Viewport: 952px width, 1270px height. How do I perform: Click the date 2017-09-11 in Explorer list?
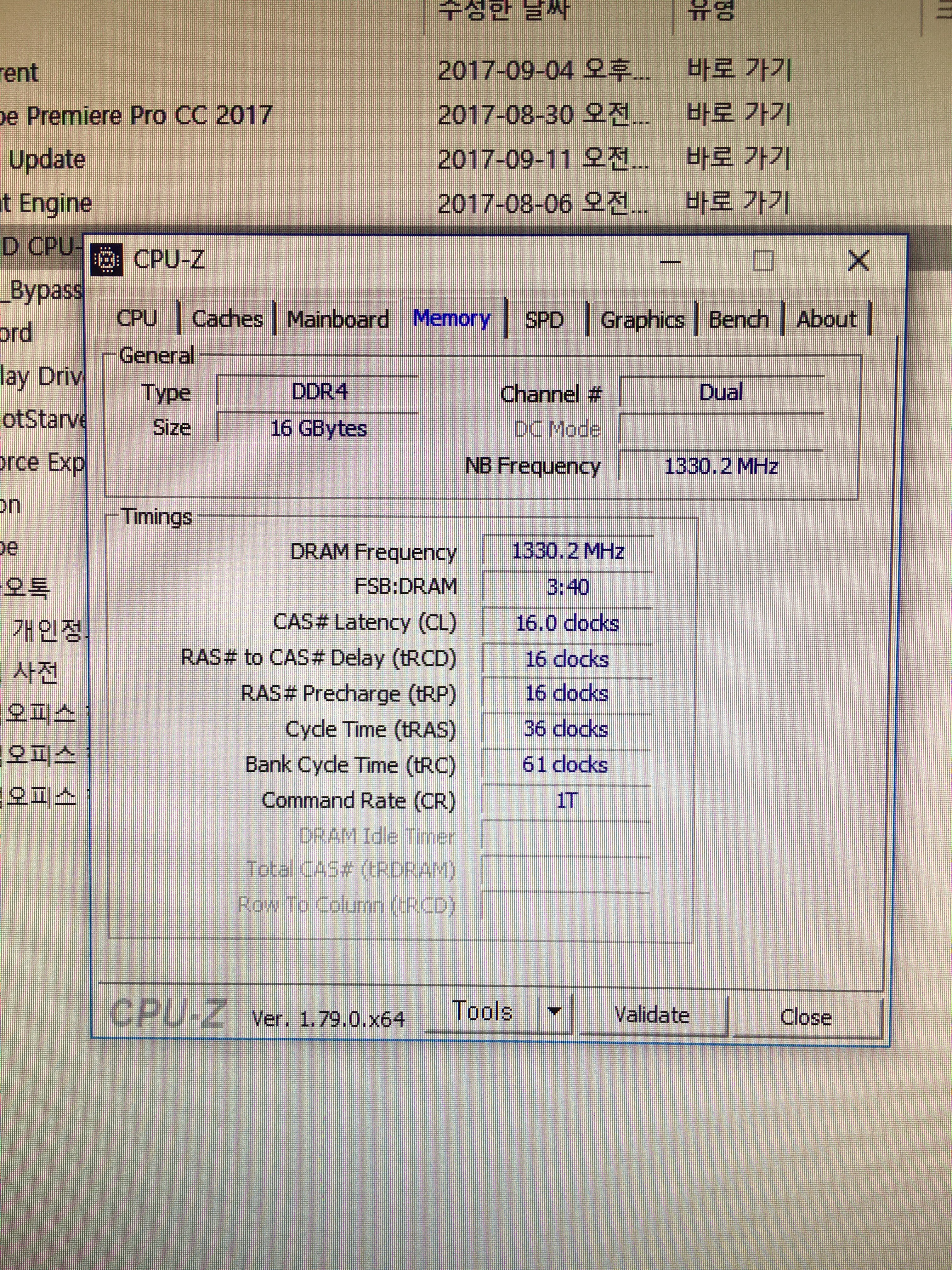505,159
